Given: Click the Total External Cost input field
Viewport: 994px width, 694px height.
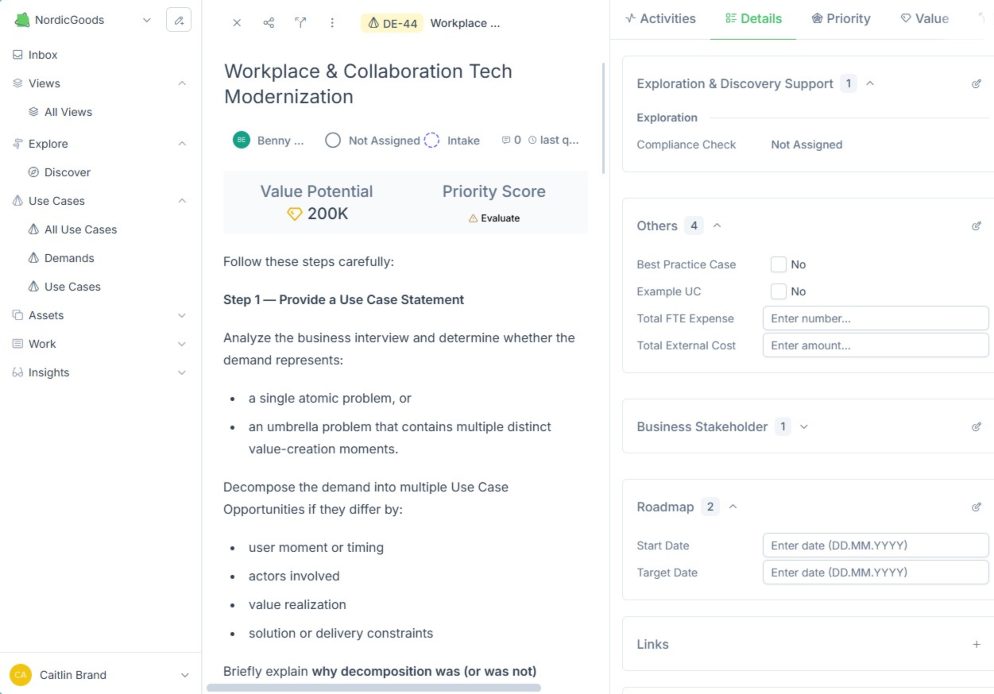Looking at the screenshot, I should [x=875, y=345].
